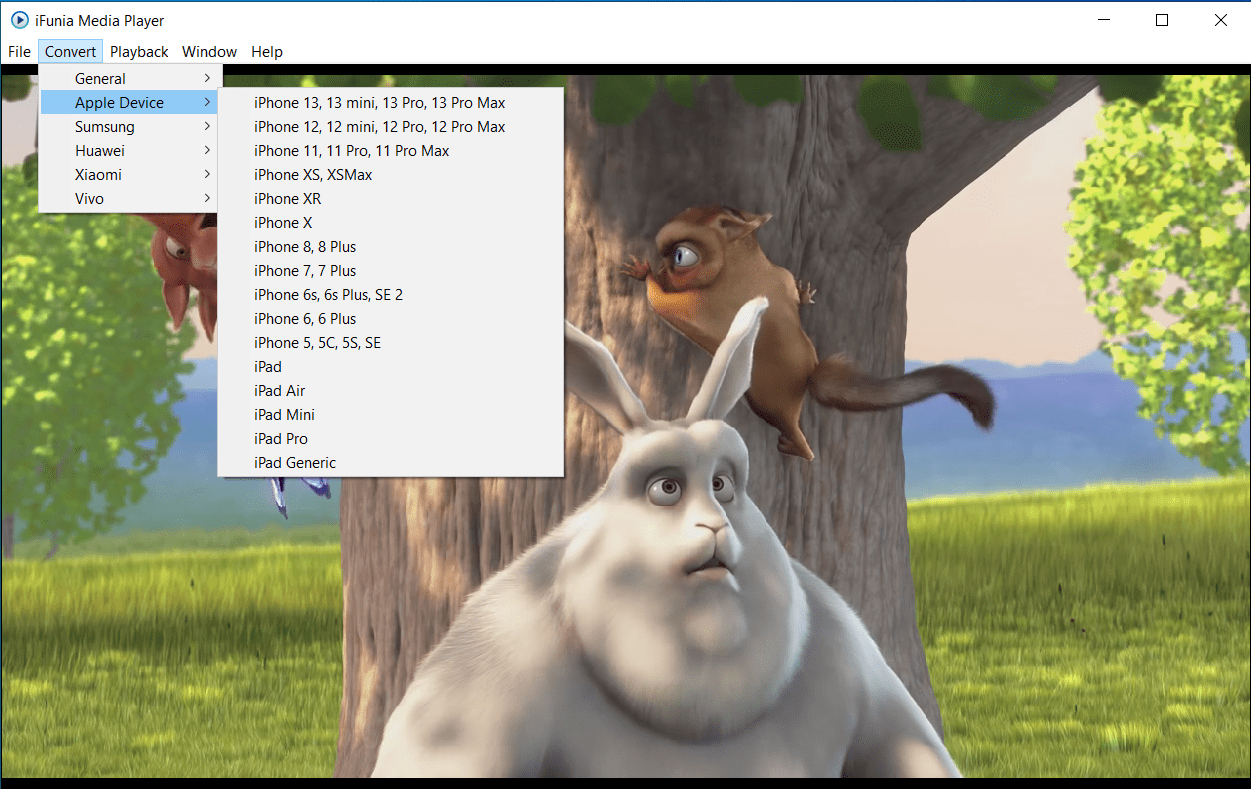This screenshot has width=1251, height=789.
Task: Choose the iPad Pro preset
Action: coord(391,439)
